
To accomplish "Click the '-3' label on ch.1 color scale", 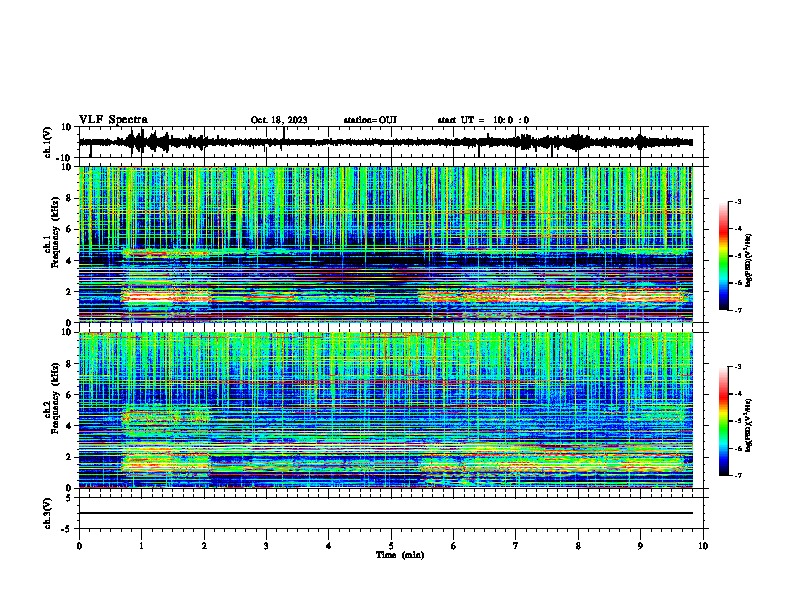I will point(738,201).
